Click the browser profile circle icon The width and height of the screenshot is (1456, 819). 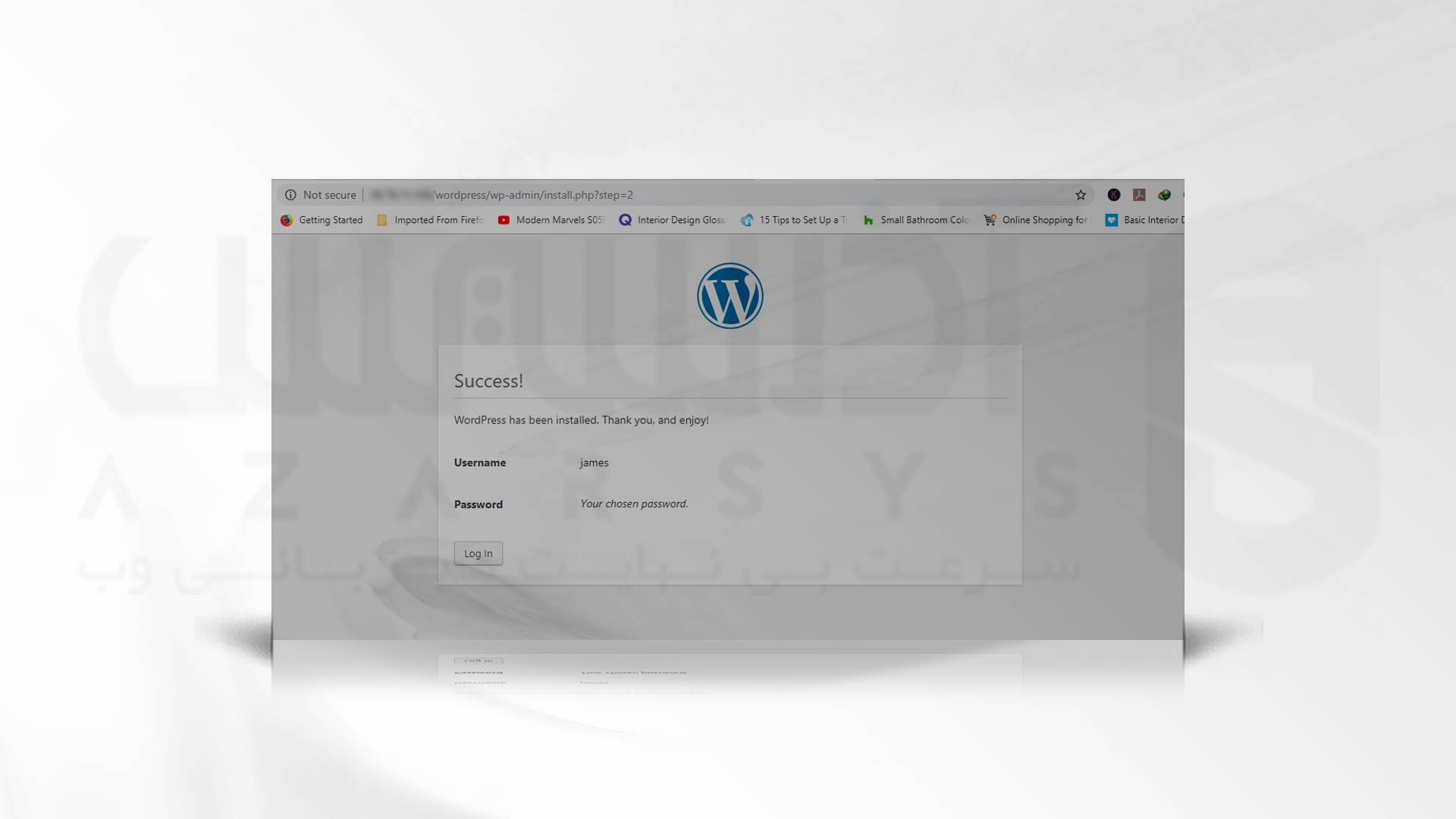(1113, 194)
